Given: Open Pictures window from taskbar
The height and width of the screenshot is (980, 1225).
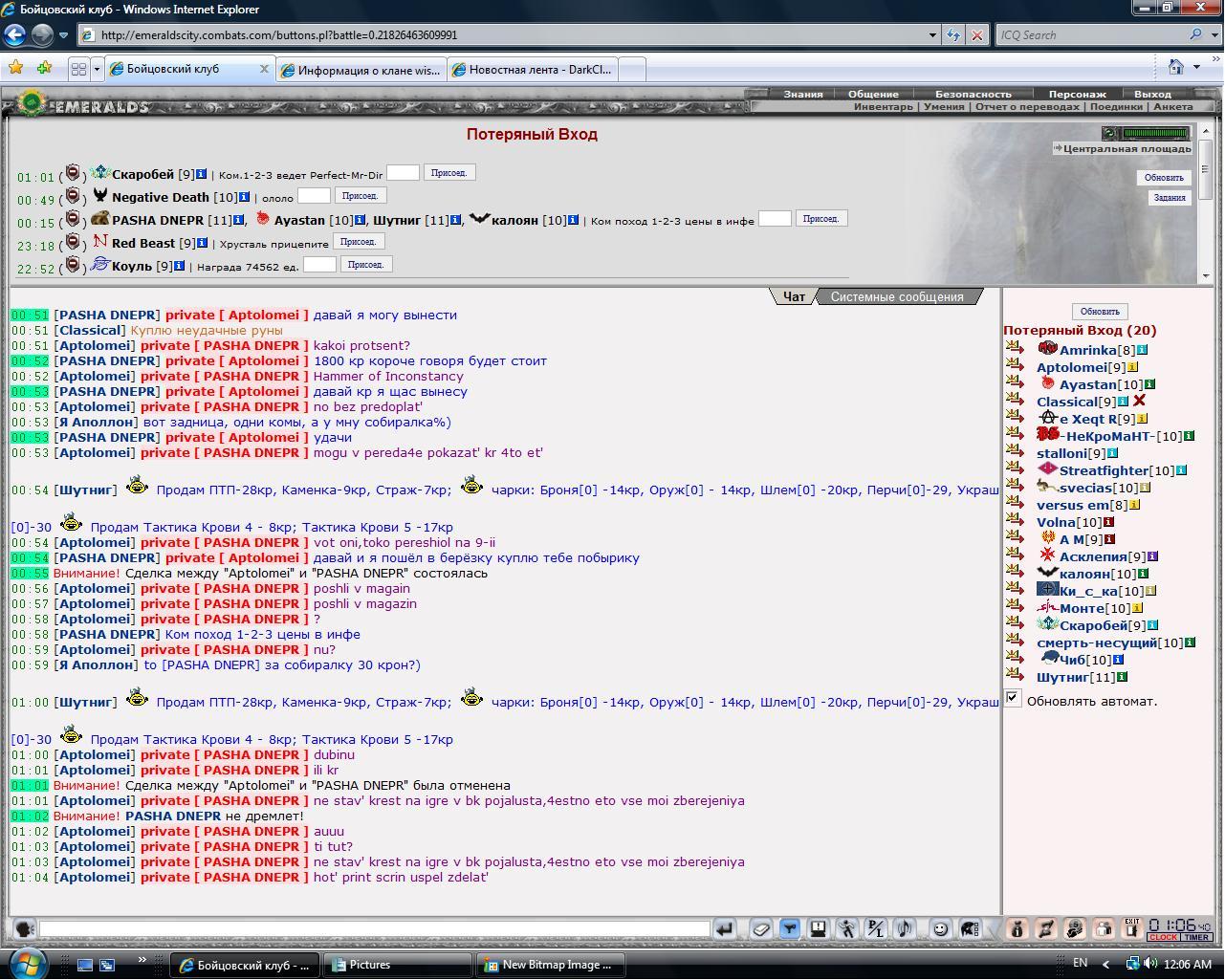Looking at the screenshot, I should point(398,965).
